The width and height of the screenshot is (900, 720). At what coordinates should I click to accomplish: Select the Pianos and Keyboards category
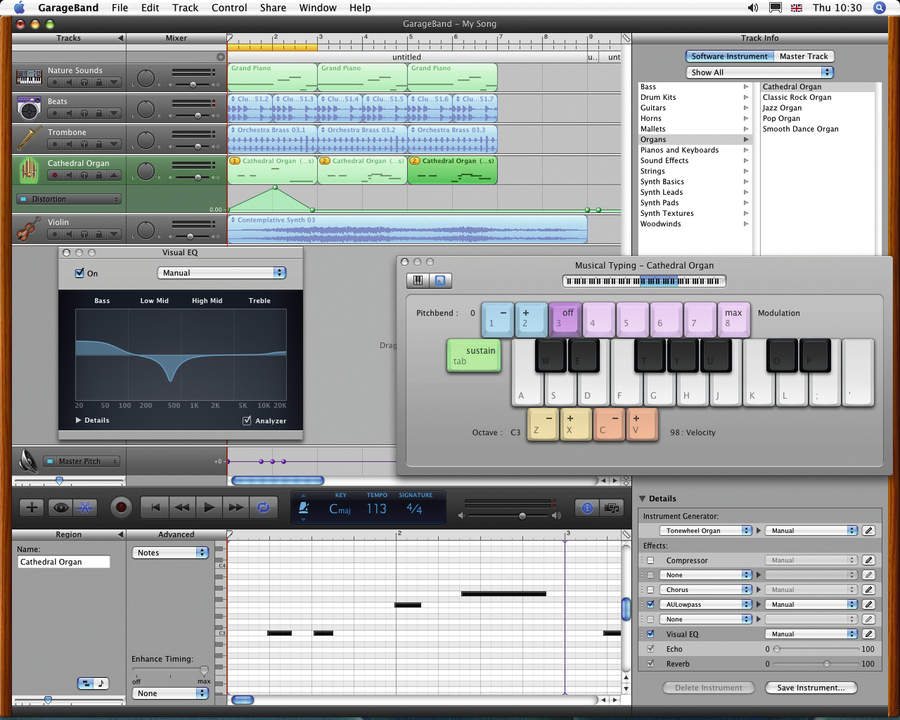(695, 150)
